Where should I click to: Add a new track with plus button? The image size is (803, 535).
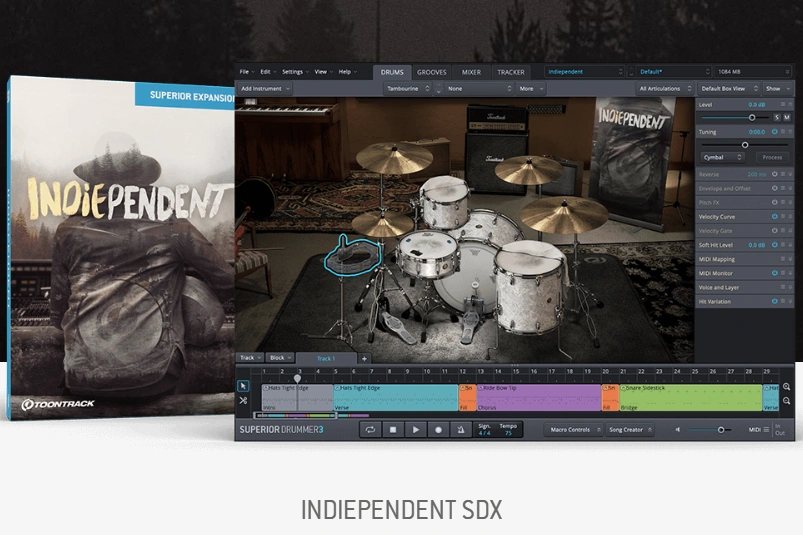click(364, 358)
